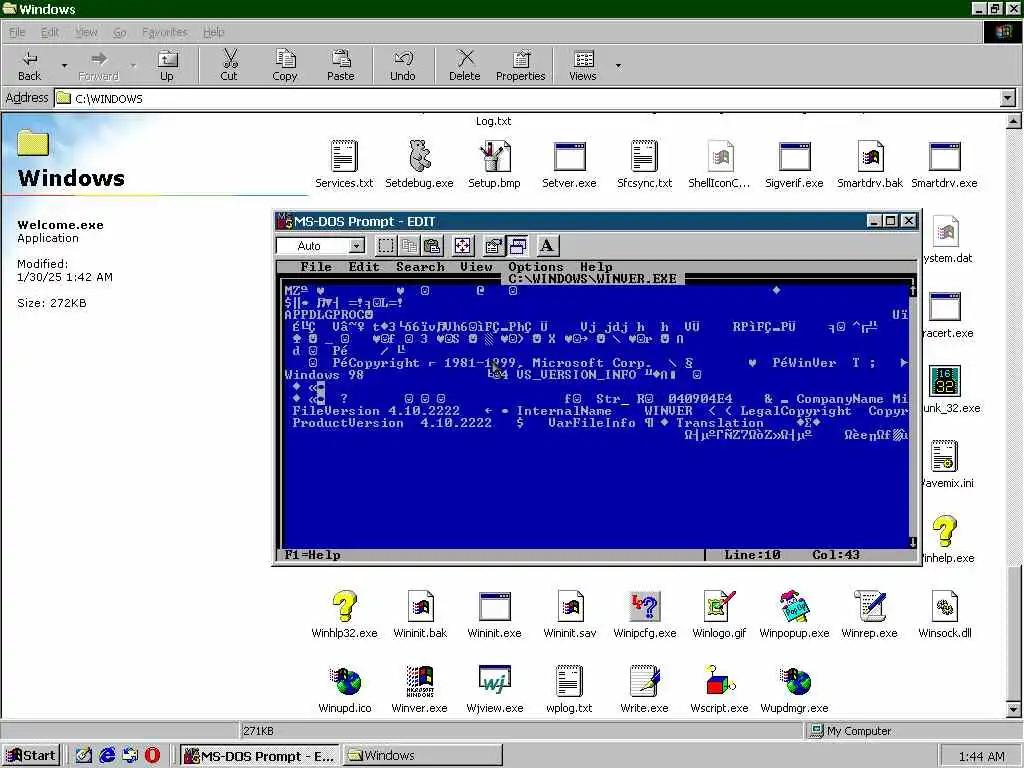Open the View menu in the DOS editor

click(476, 267)
